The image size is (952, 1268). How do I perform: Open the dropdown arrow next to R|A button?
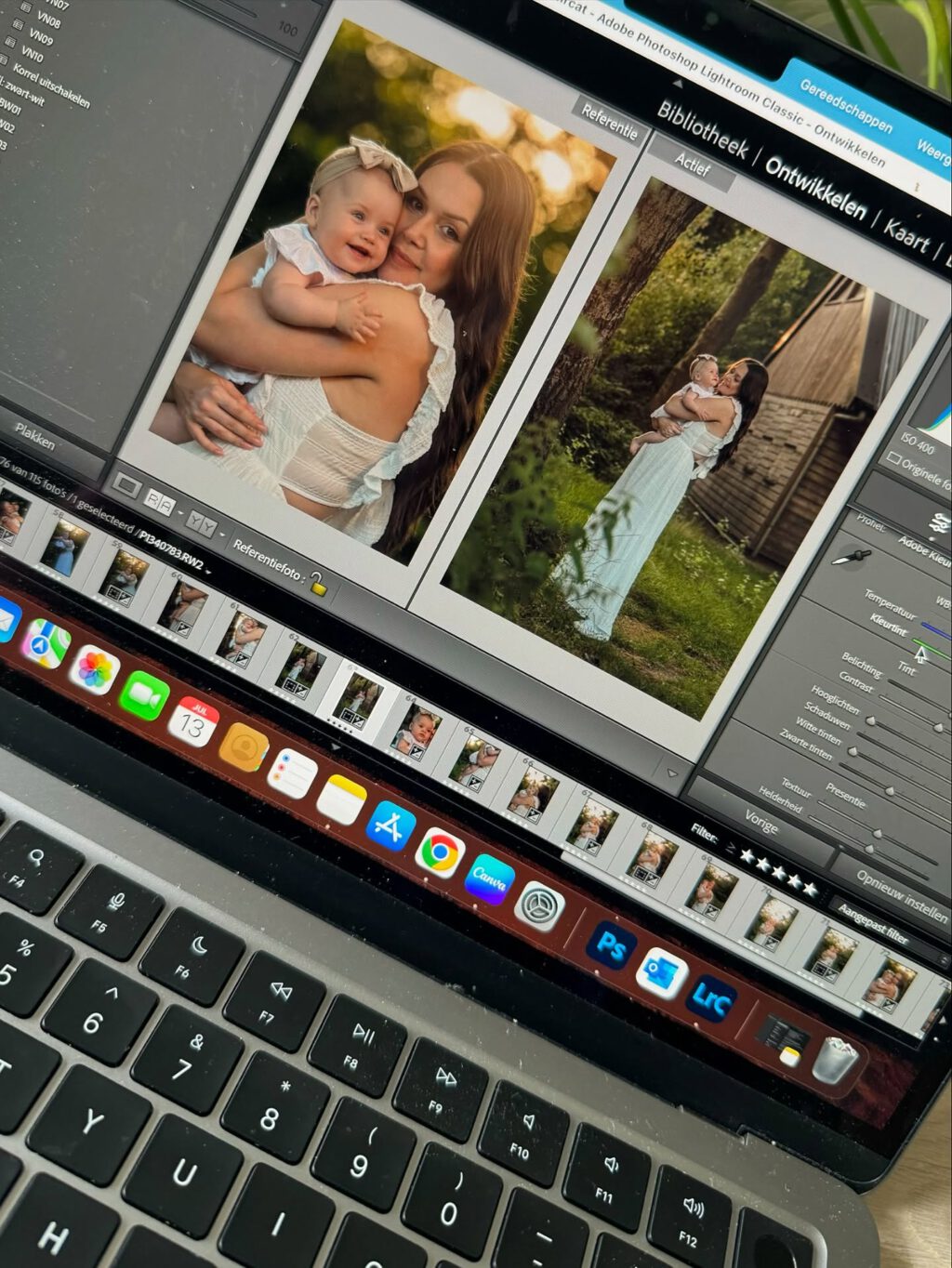coord(179,512)
